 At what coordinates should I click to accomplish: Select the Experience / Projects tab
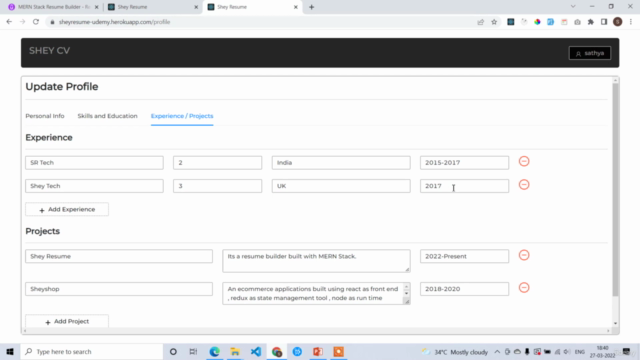click(x=182, y=116)
